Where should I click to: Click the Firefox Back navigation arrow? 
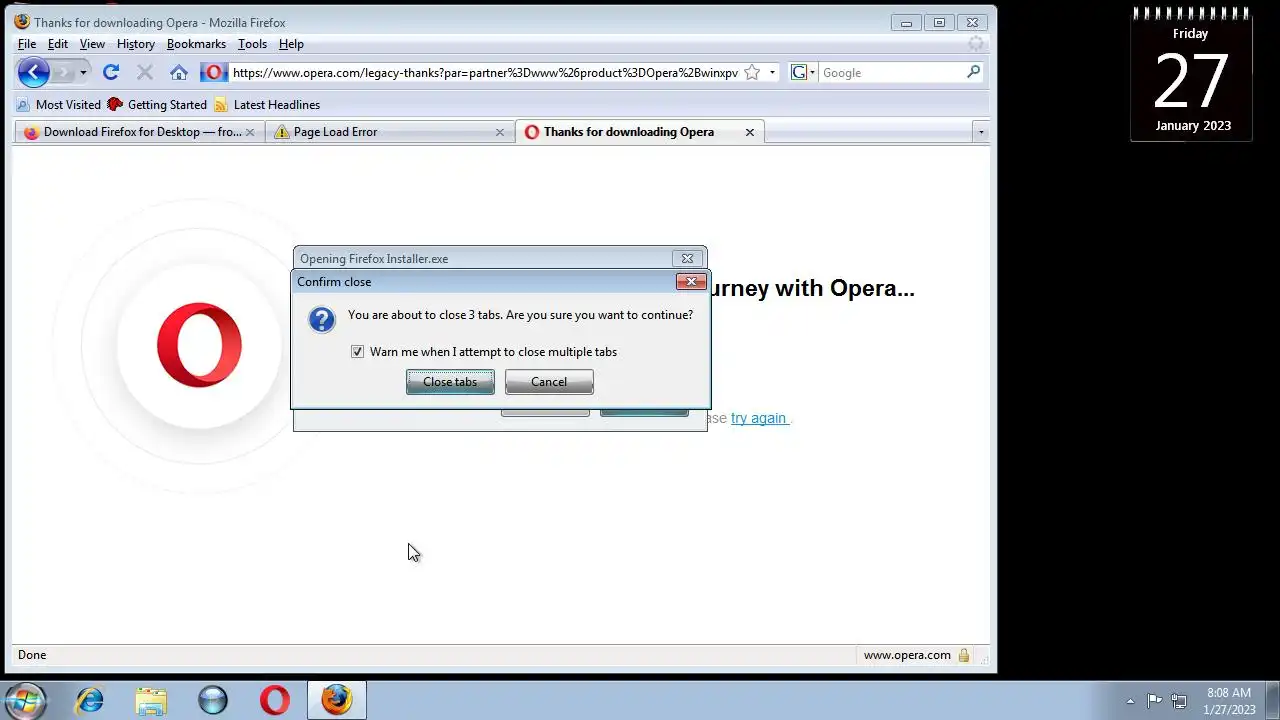tap(33, 72)
